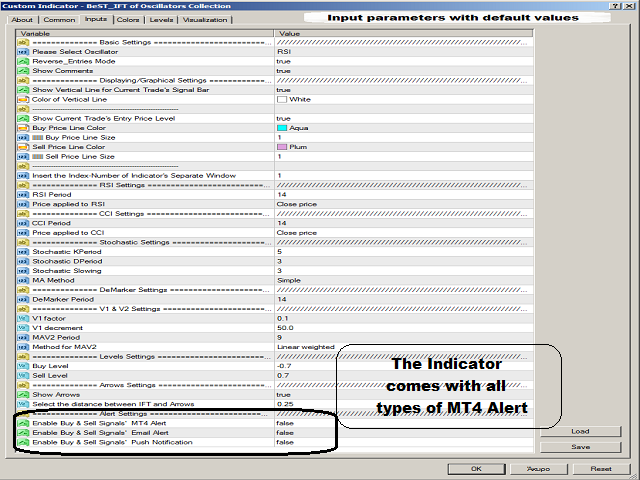The image size is (640, 480).
Task: Enable the MT4 Alert false value
Action: point(285,422)
